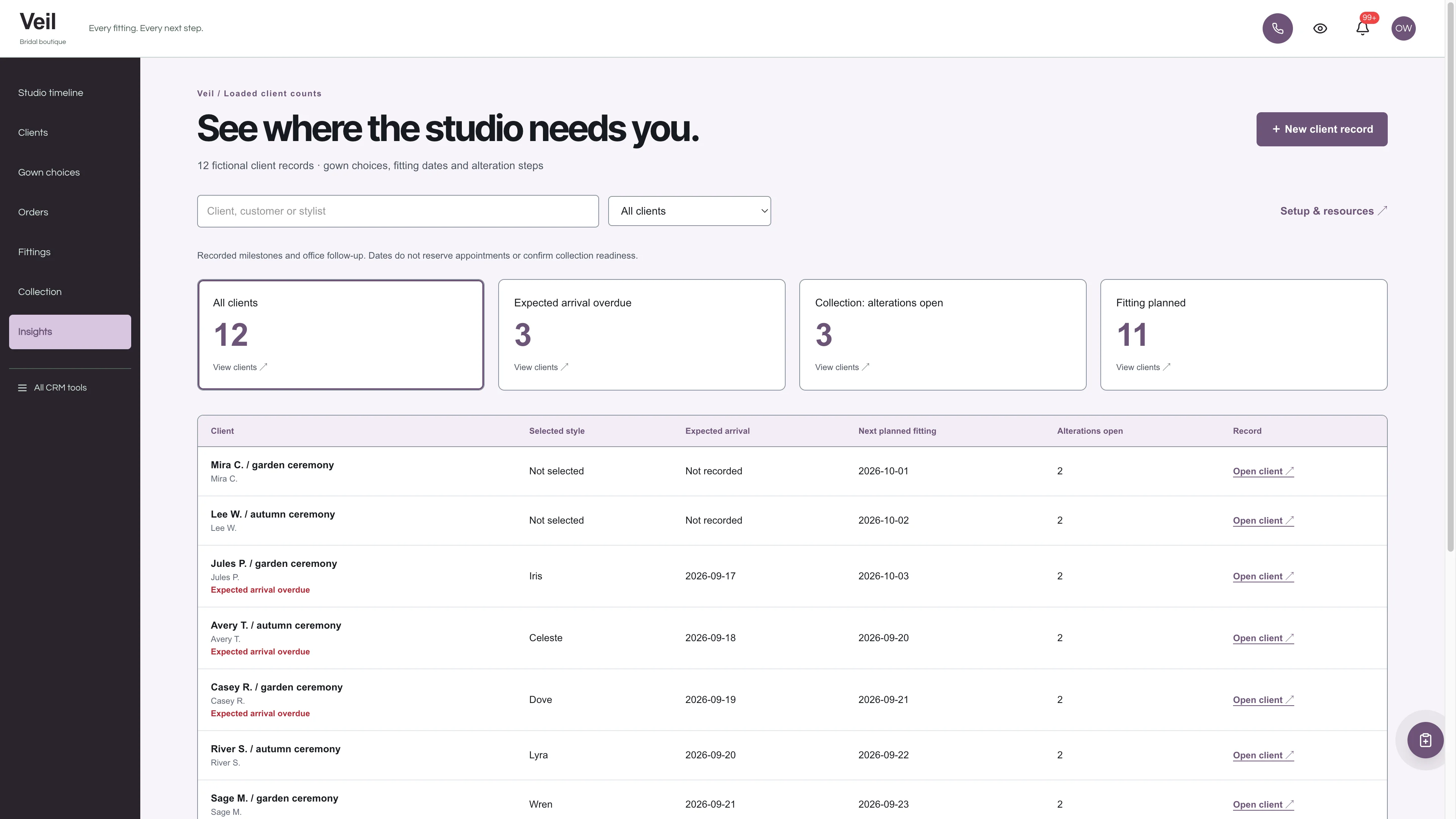Open Fittings in the sidebar
Screen dimensions: 1456x819
(70, 252)
